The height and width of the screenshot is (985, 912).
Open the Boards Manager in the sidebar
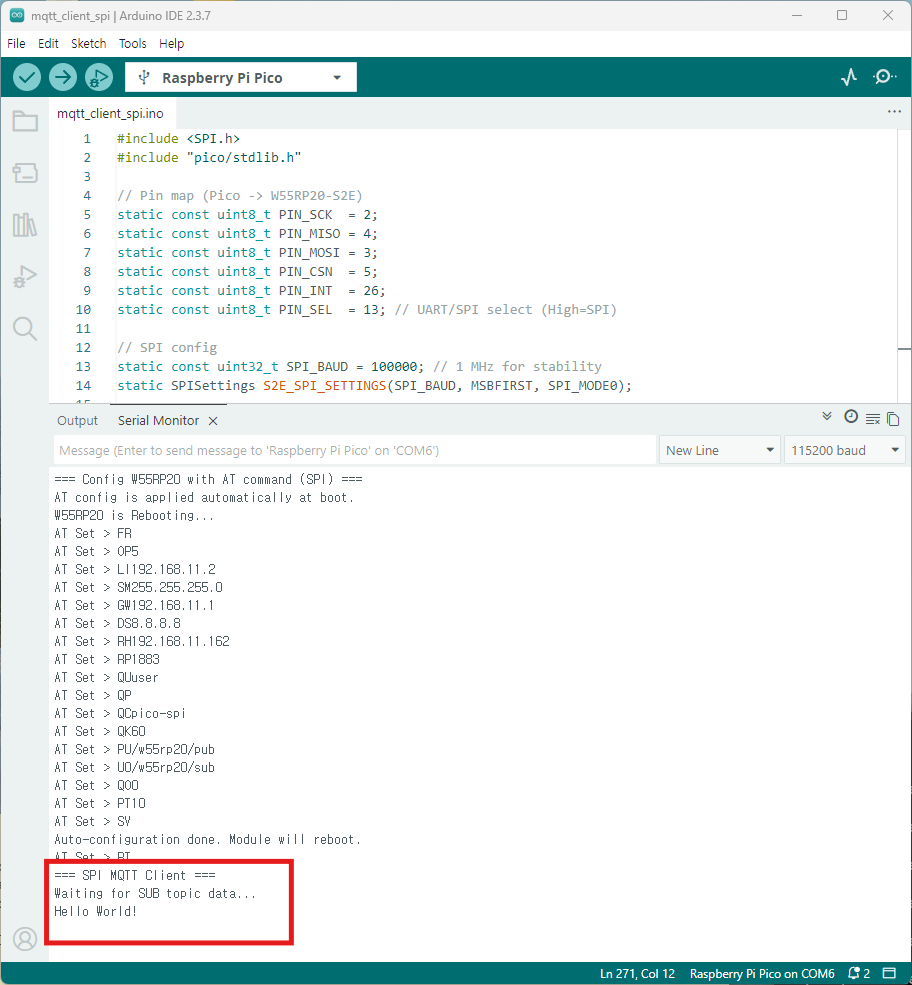point(25,173)
